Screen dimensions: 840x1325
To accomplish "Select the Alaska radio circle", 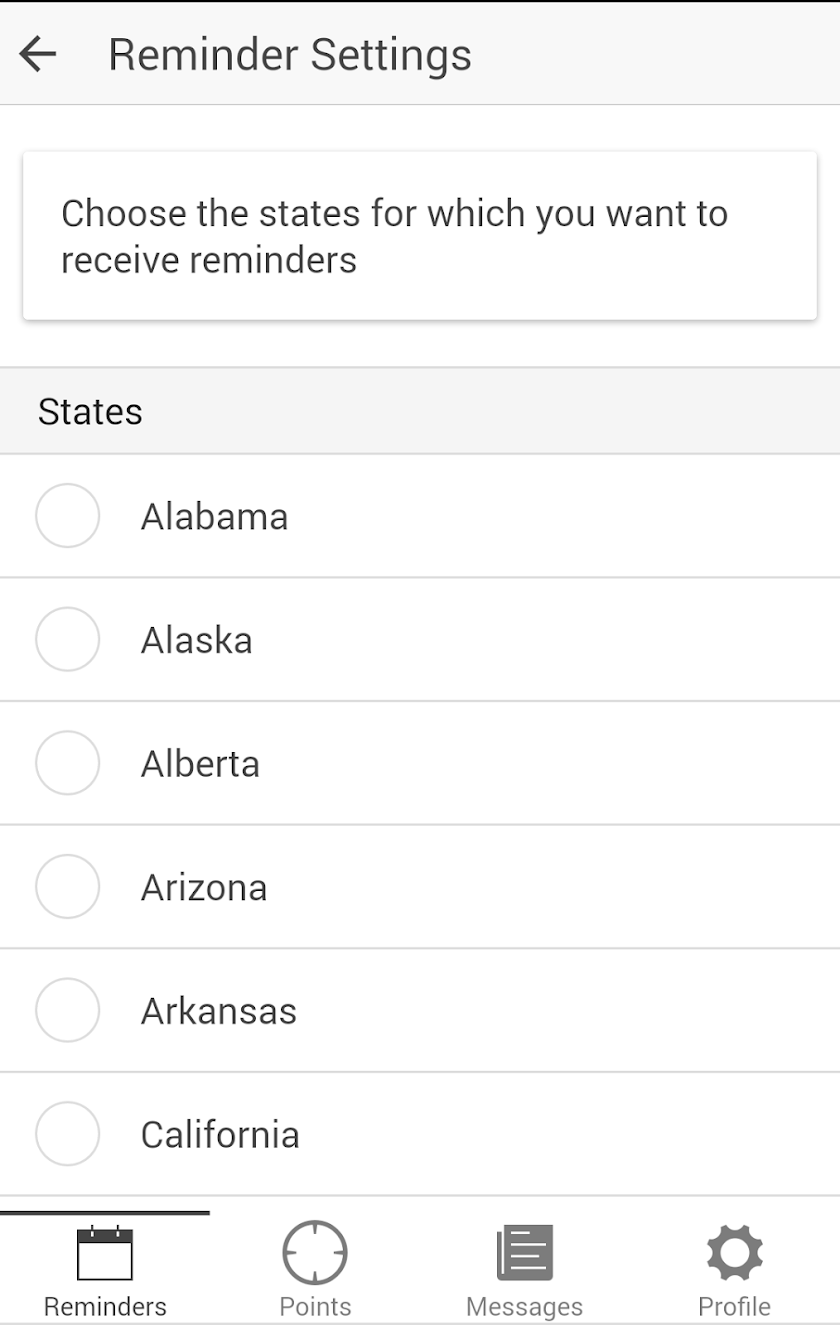I will 67,639.
